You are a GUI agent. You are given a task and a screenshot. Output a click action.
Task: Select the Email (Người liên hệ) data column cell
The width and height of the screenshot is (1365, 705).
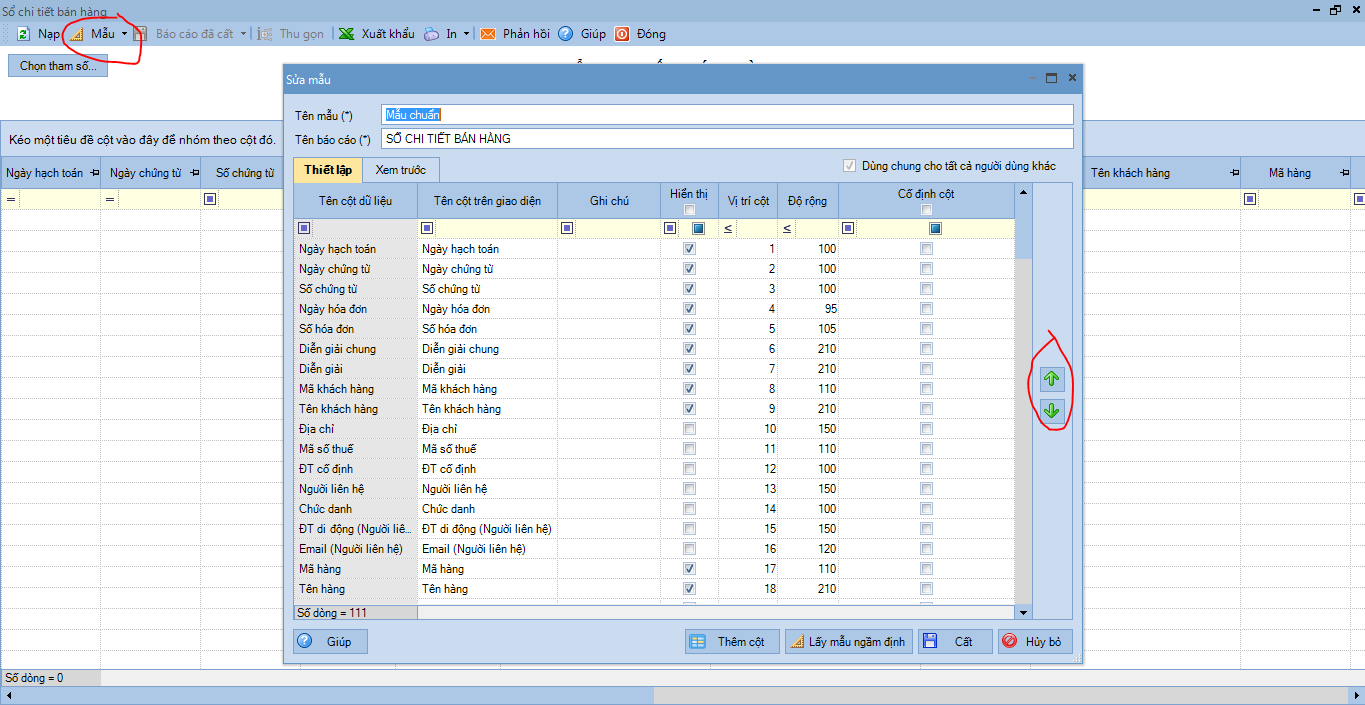[x=355, y=549]
